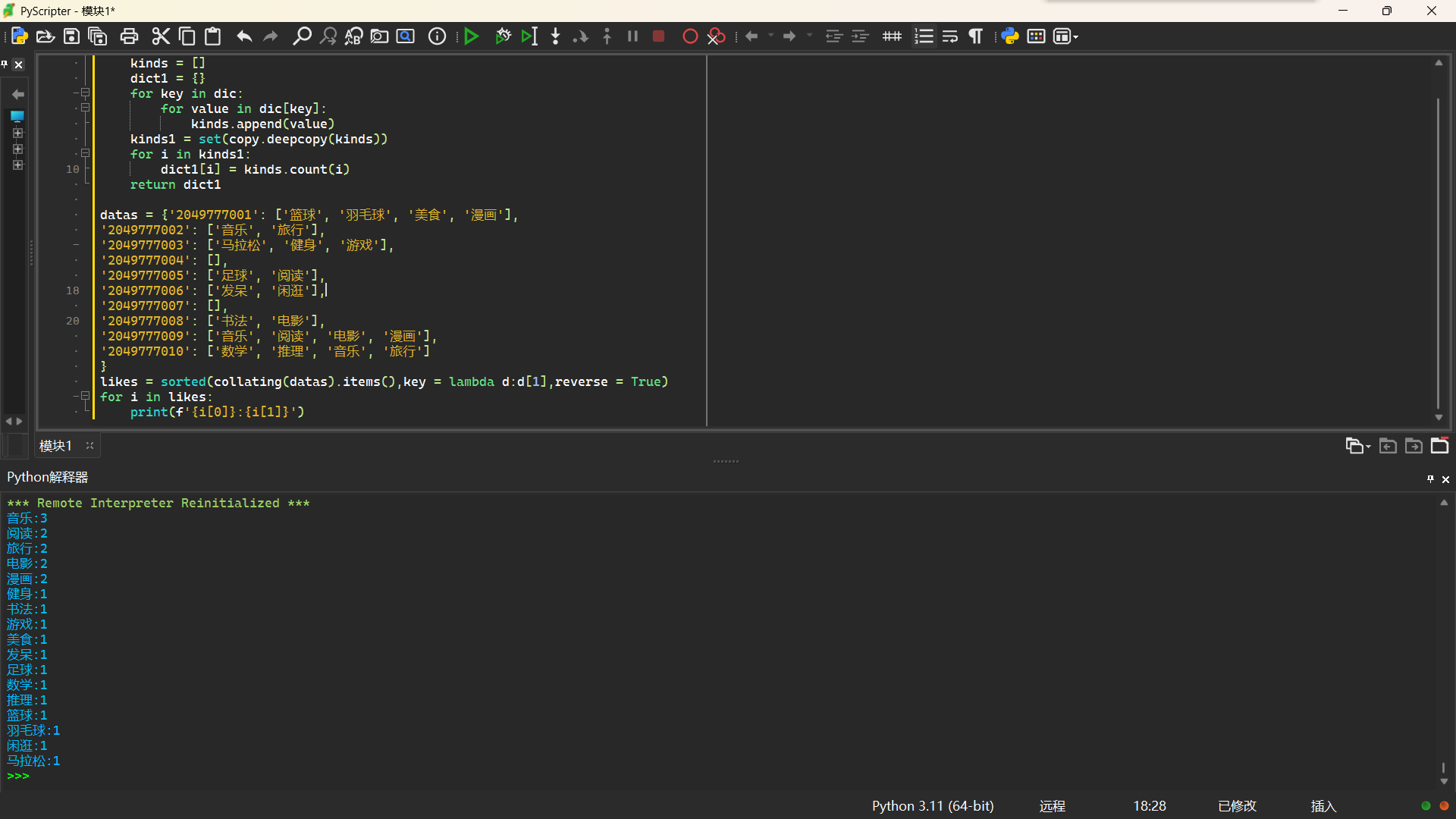The image size is (1456, 819).
Task: Open the layouts dropdown arrow
Action: [1075, 37]
